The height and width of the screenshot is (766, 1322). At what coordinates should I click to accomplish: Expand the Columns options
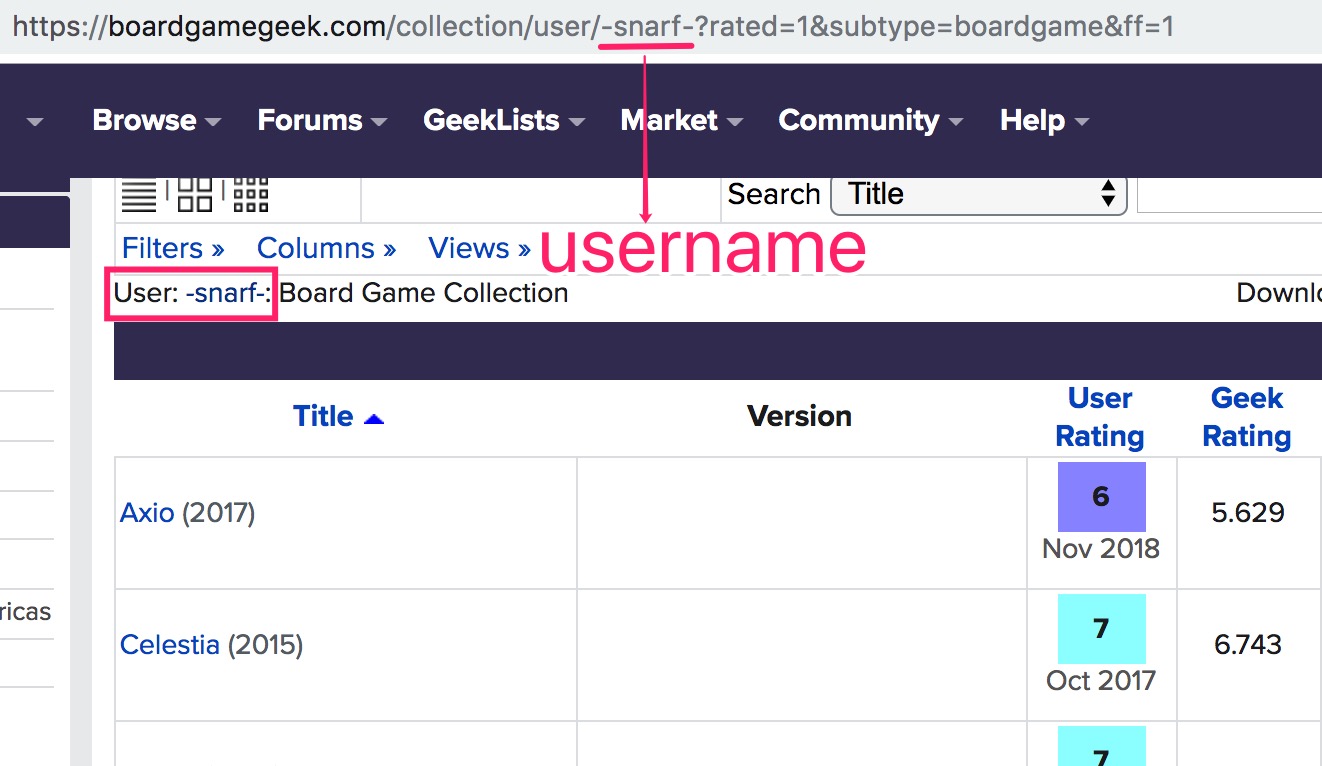click(x=326, y=248)
